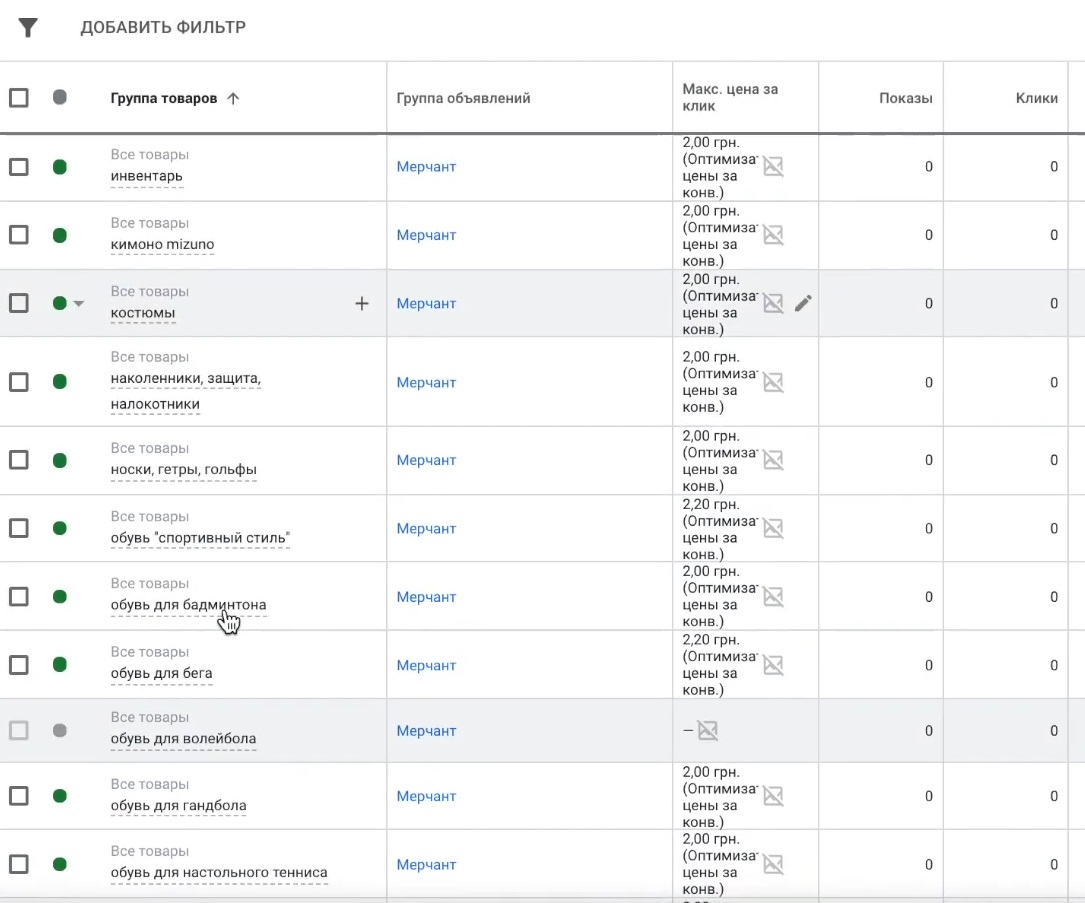Check the инвентарь row checkbox

pyautogui.click(x=19, y=167)
